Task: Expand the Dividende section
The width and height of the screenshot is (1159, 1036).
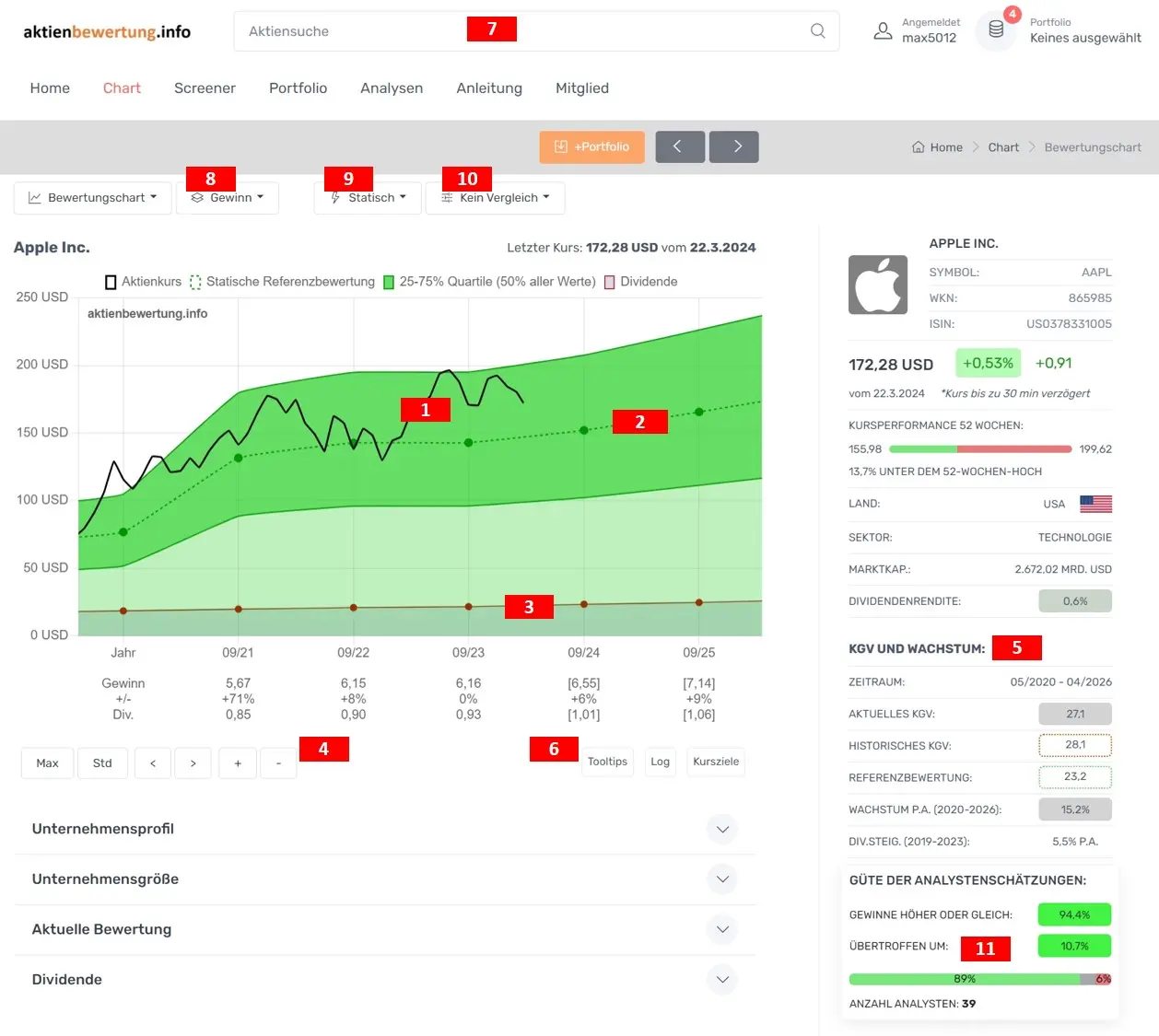Action: 385,980
